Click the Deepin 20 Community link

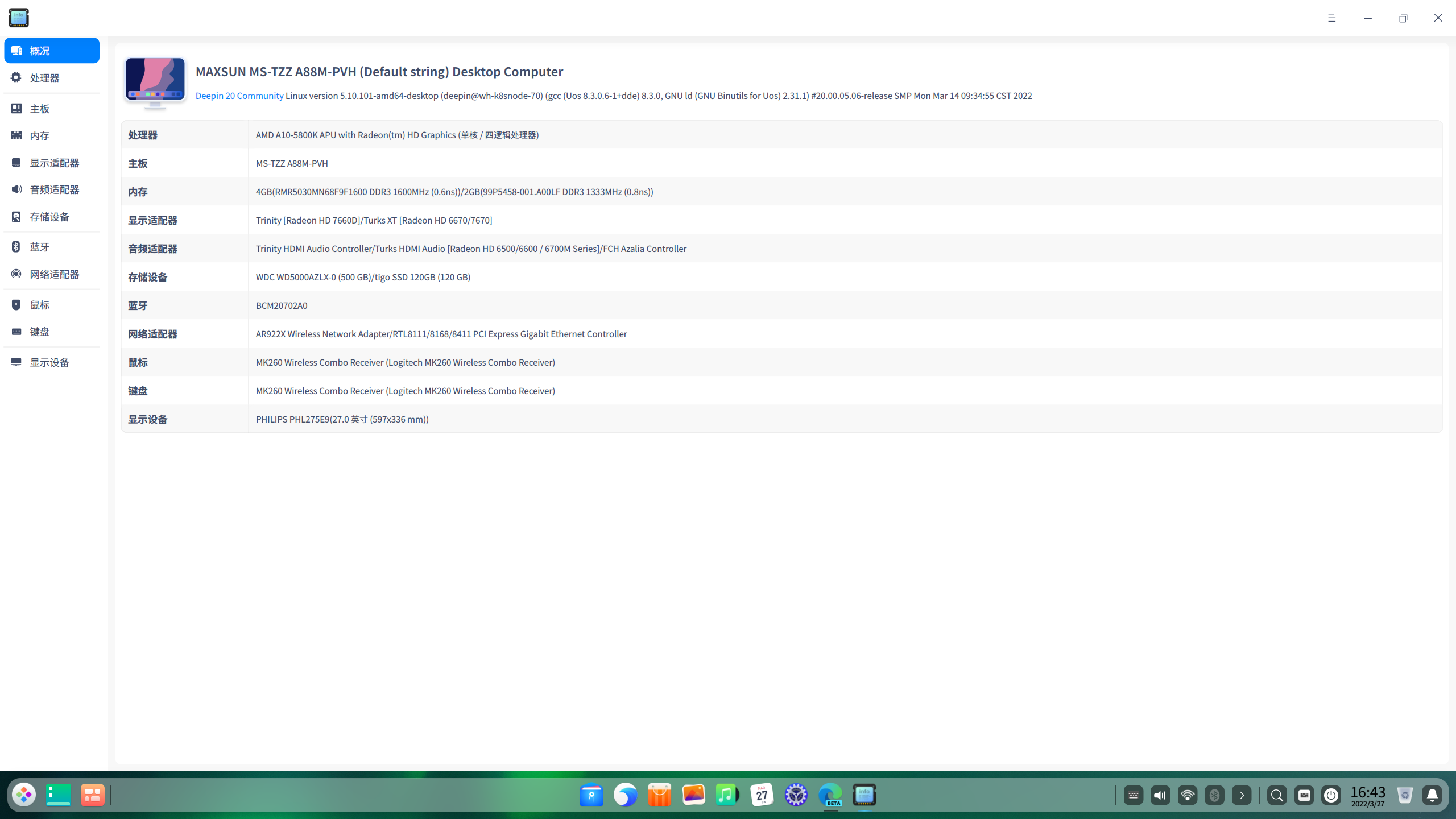239,96
